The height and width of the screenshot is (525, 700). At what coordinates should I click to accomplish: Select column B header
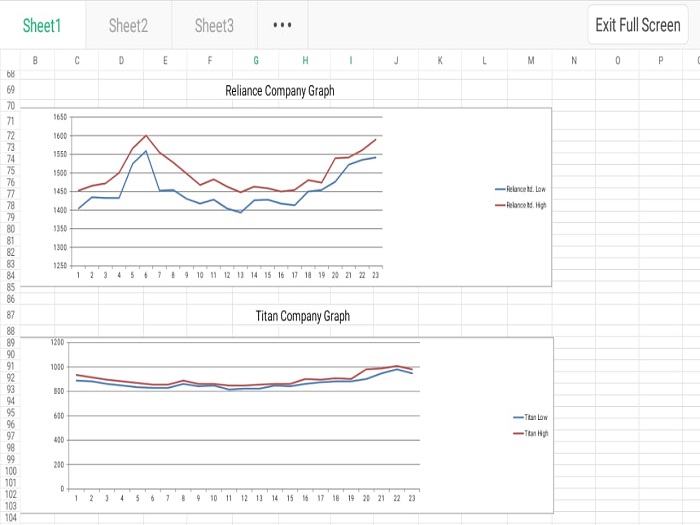(35, 60)
